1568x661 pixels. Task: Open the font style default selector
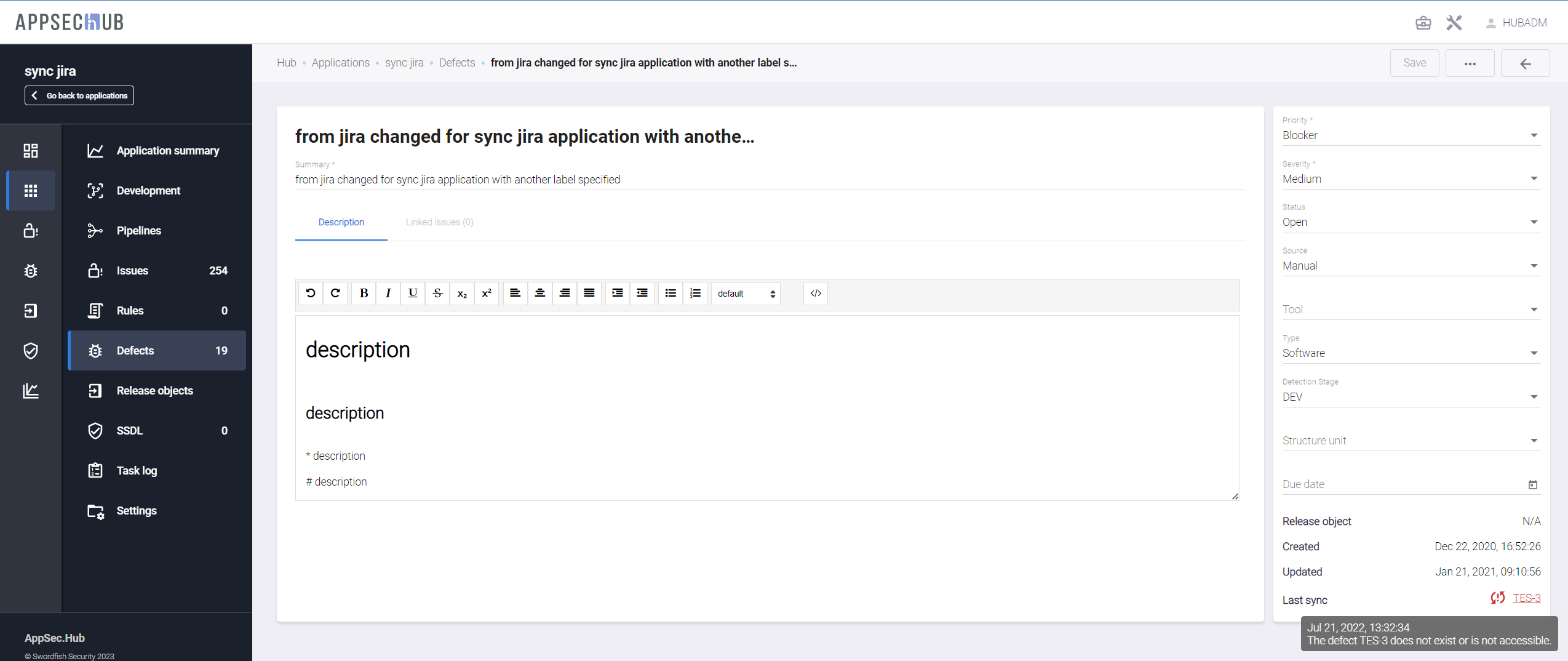tap(746, 294)
